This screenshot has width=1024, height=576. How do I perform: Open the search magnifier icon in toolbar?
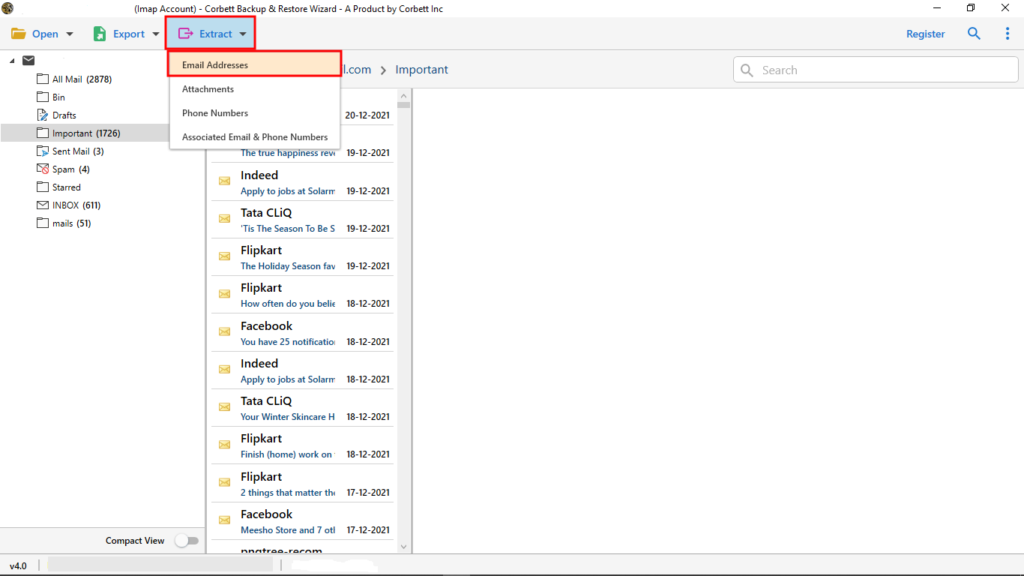tap(974, 33)
